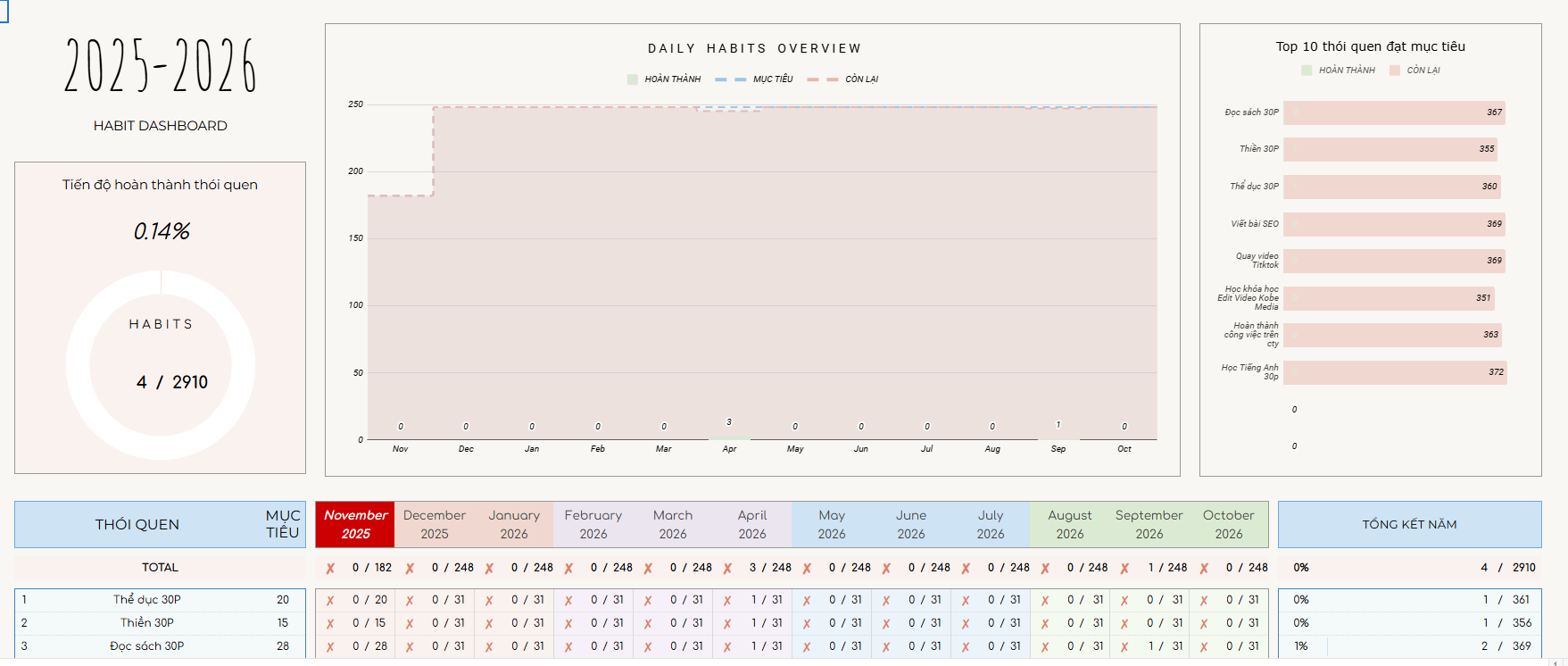Click the red X in Thể dục October column
Viewport: 1568px width, 666px height.
click(x=1204, y=601)
